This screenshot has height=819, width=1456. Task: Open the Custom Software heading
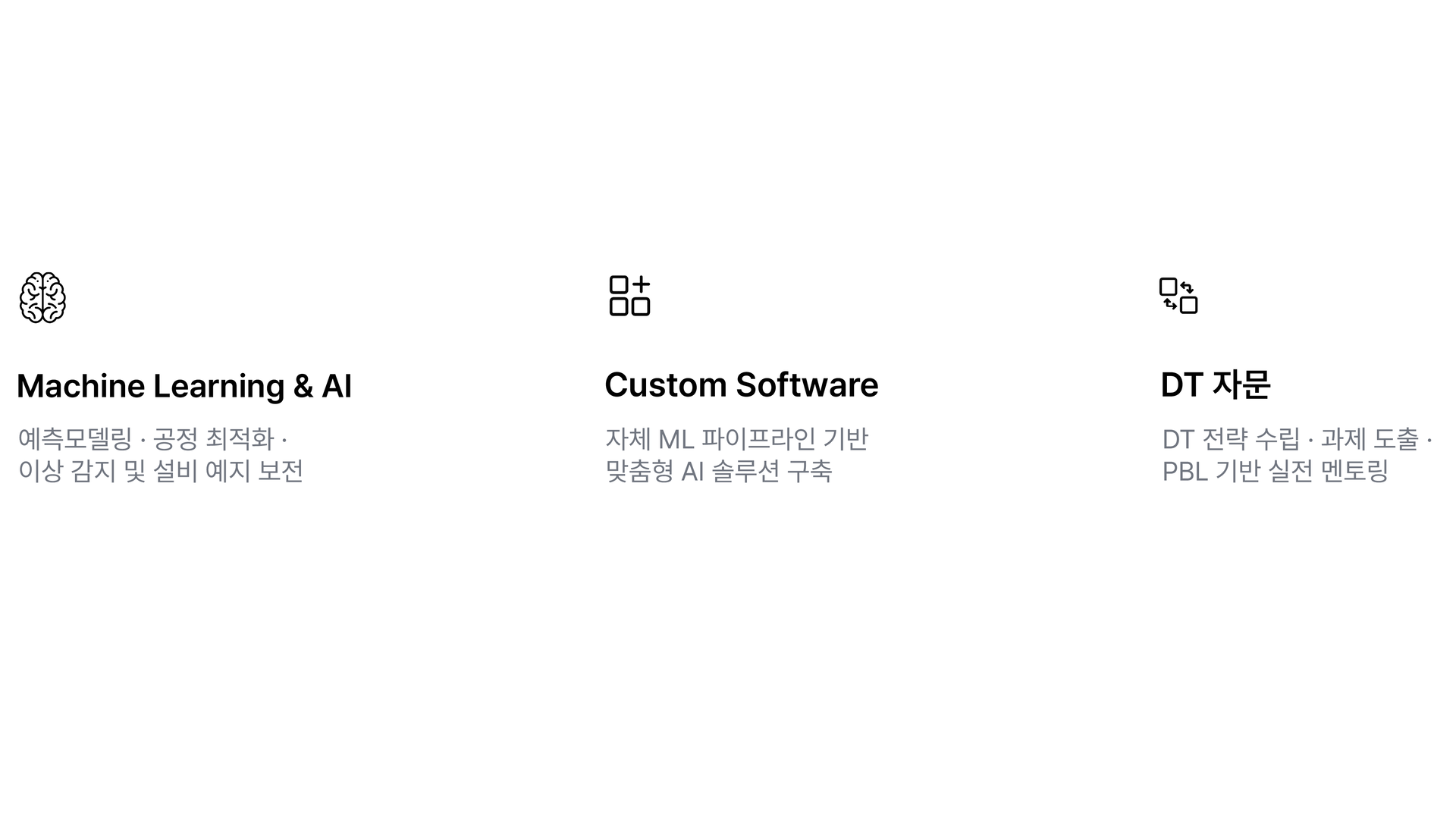click(742, 384)
